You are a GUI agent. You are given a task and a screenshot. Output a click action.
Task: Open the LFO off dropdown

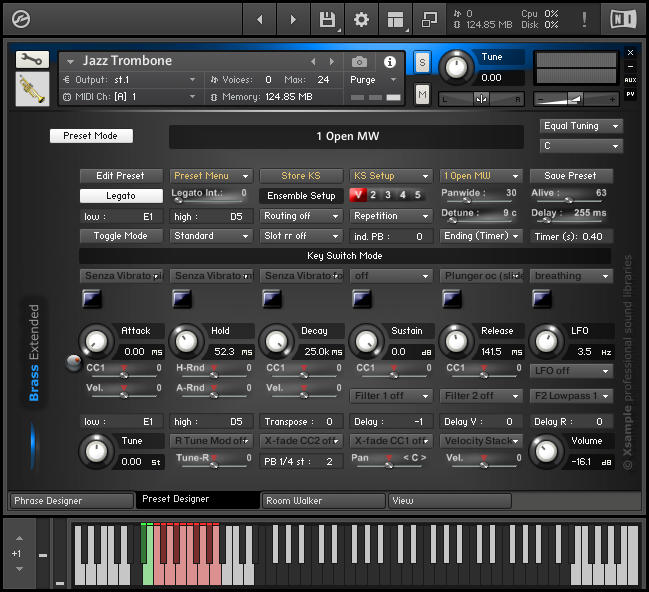click(571, 371)
